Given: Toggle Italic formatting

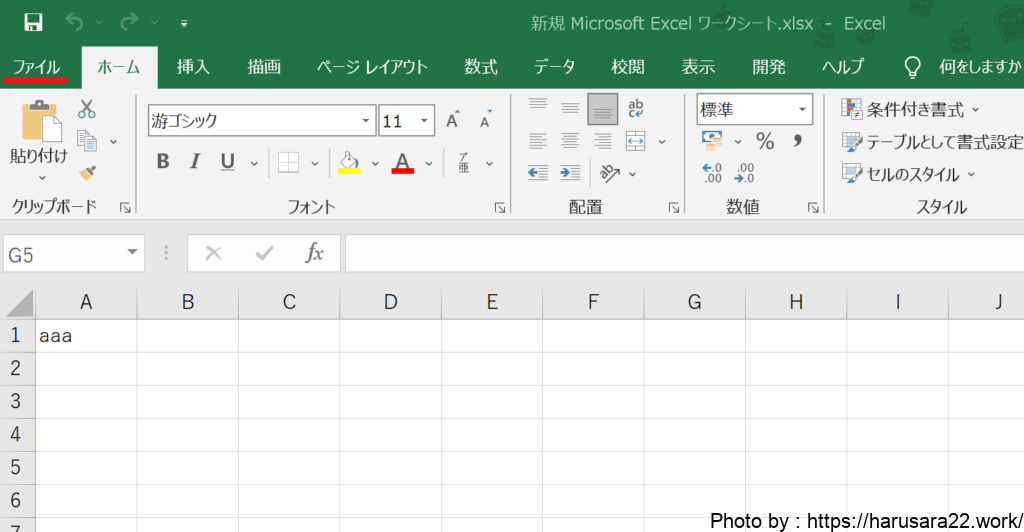Looking at the screenshot, I should (x=195, y=162).
